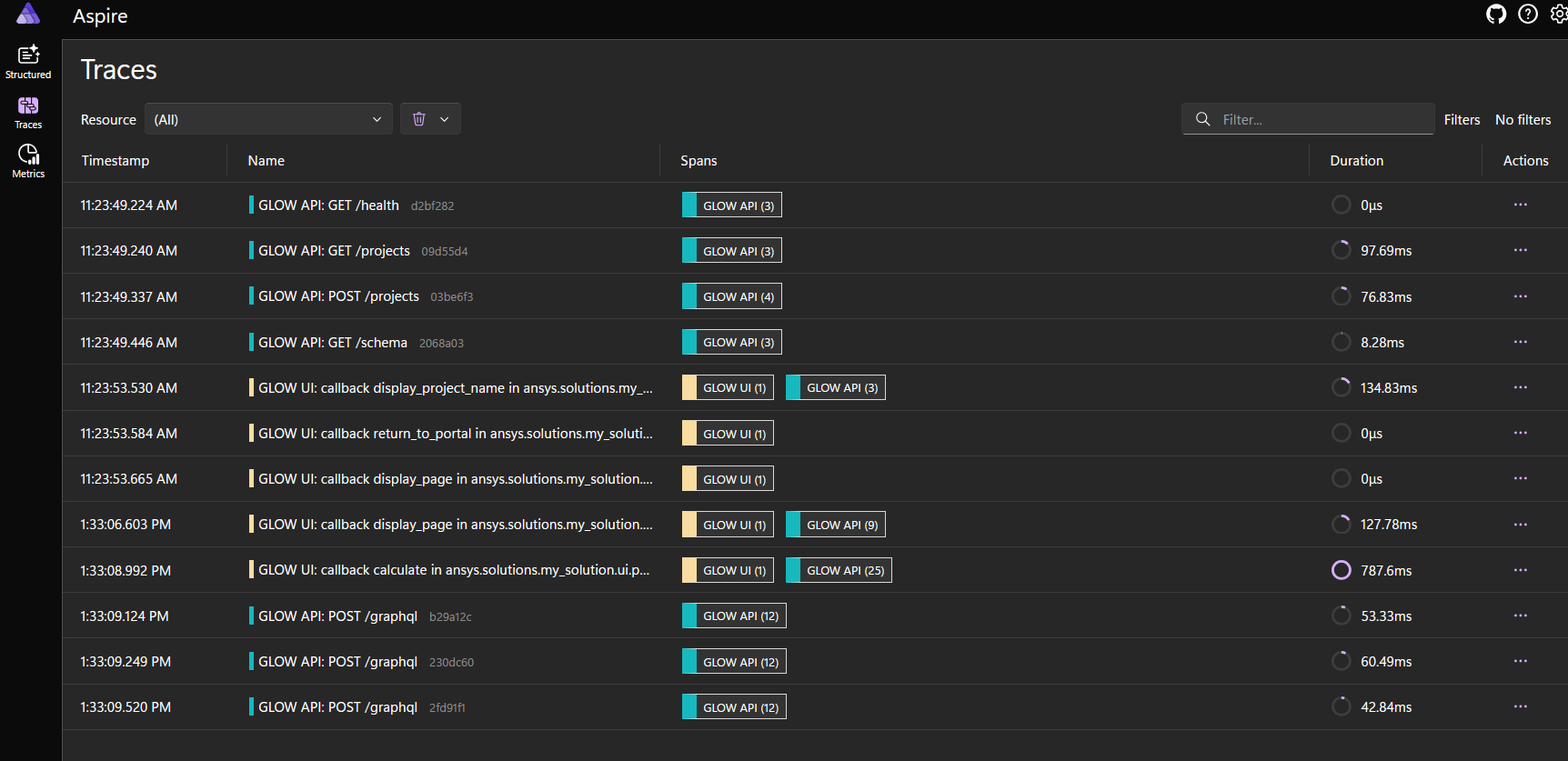Screen dimensions: 1568x761
Task: Open actions menu for graphql b29a12c trace
Action: (1521, 616)
